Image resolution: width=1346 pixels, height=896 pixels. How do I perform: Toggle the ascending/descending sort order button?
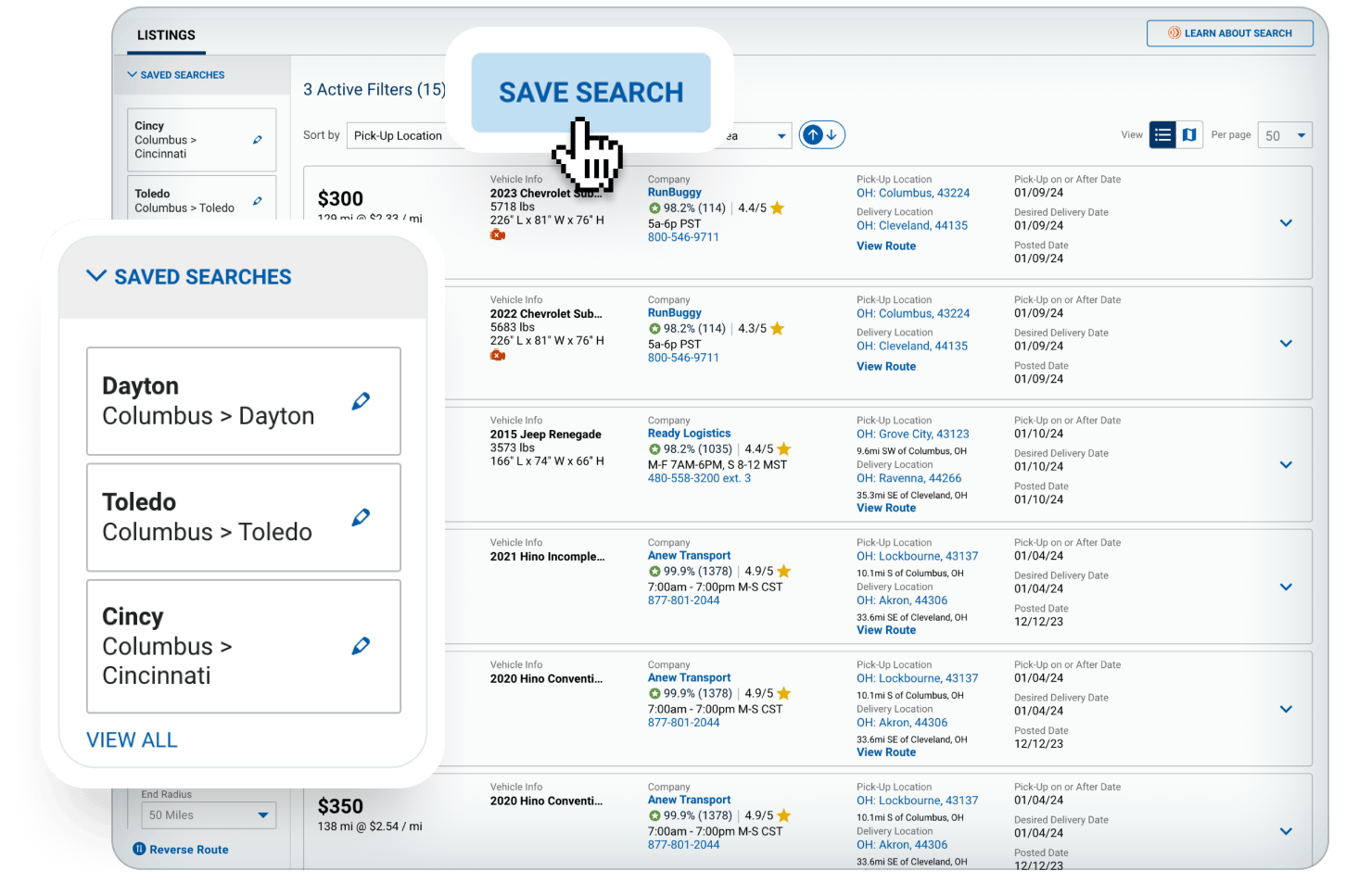821,135
